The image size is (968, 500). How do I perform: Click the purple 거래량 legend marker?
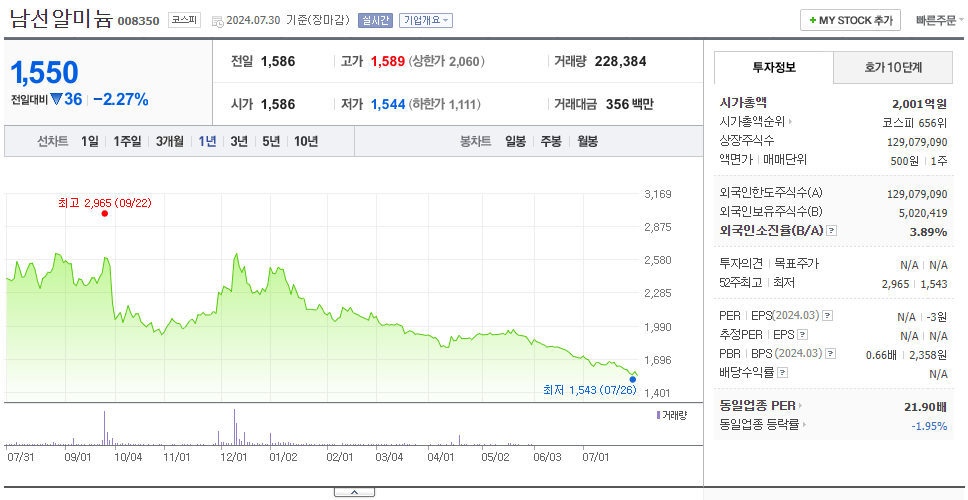pyautogui.click(x=659, y=415)
